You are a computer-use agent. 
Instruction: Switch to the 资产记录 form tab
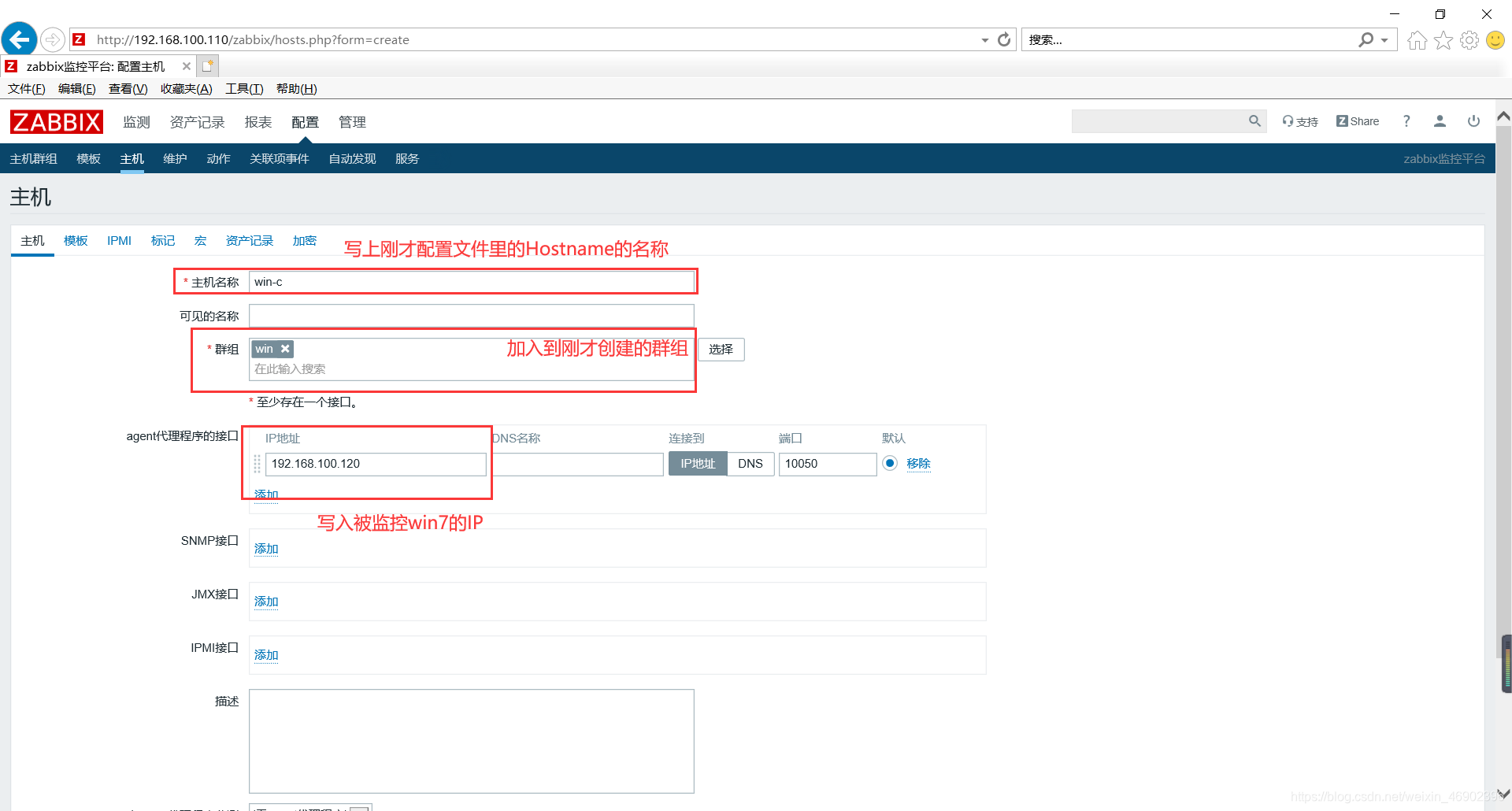[250, 241]
